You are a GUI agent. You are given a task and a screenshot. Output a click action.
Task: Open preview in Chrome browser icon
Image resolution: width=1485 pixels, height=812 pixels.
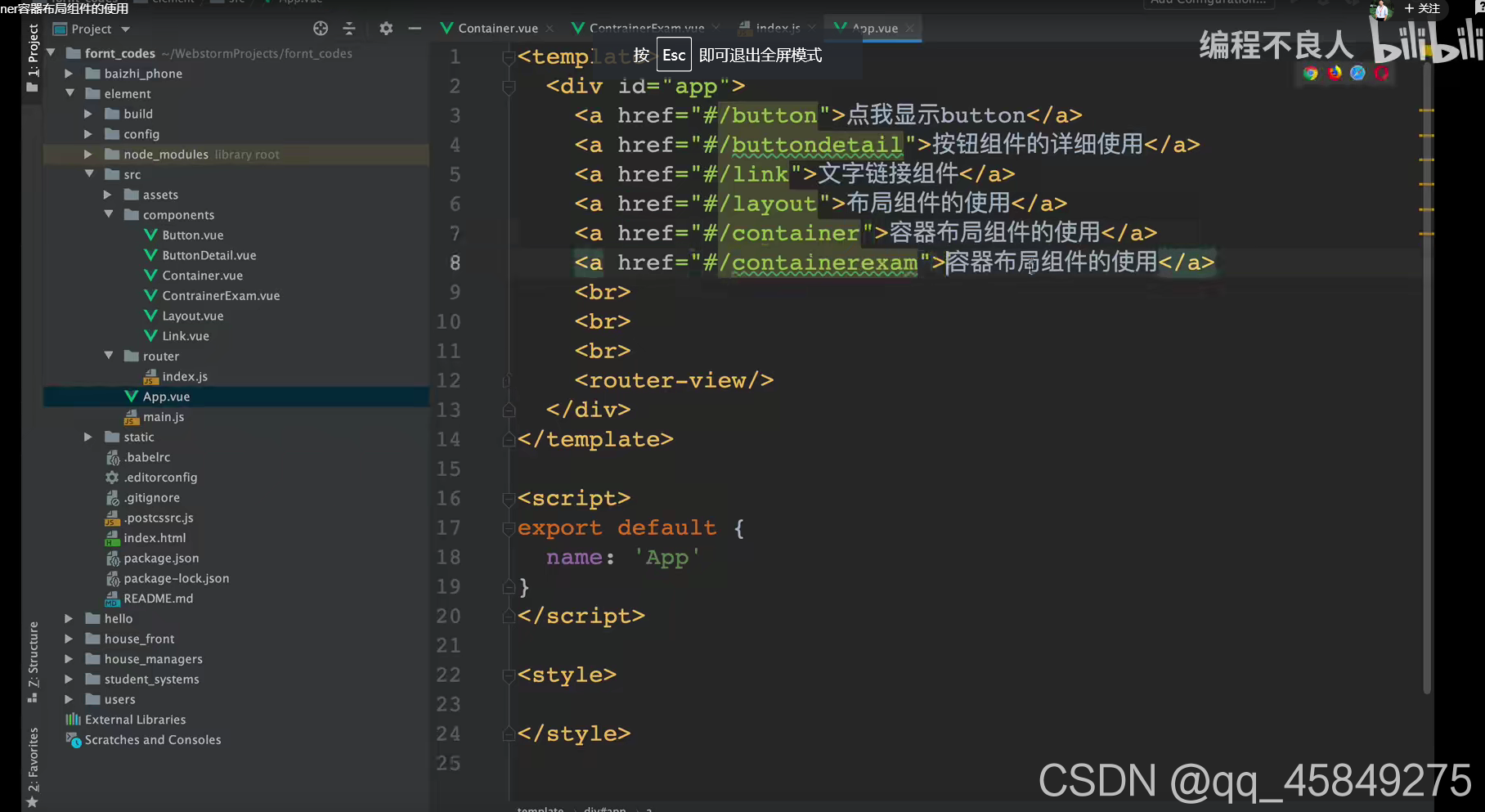click(1310, 74)
